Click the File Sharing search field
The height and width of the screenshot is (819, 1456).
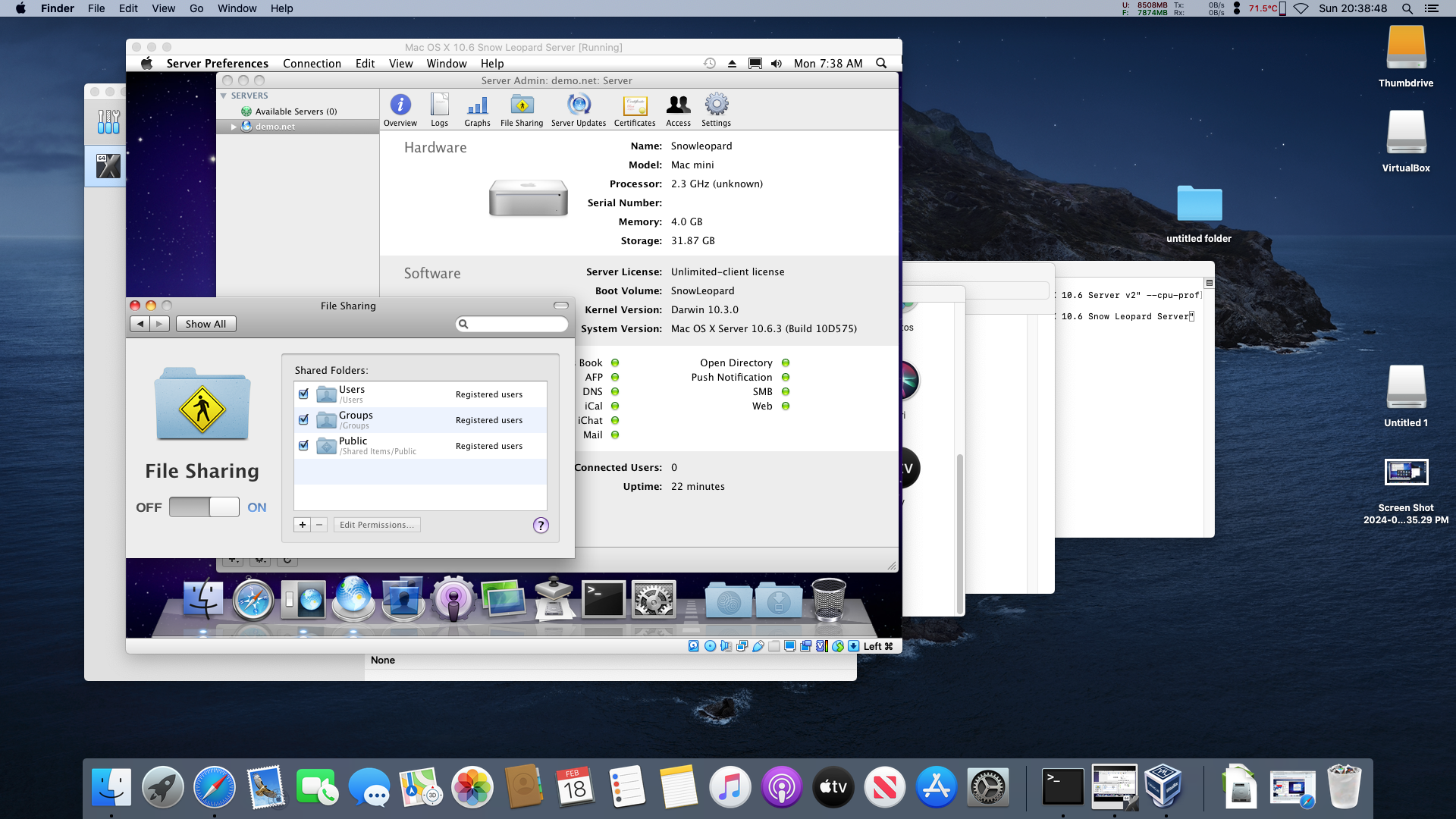(x=517, y=324)
